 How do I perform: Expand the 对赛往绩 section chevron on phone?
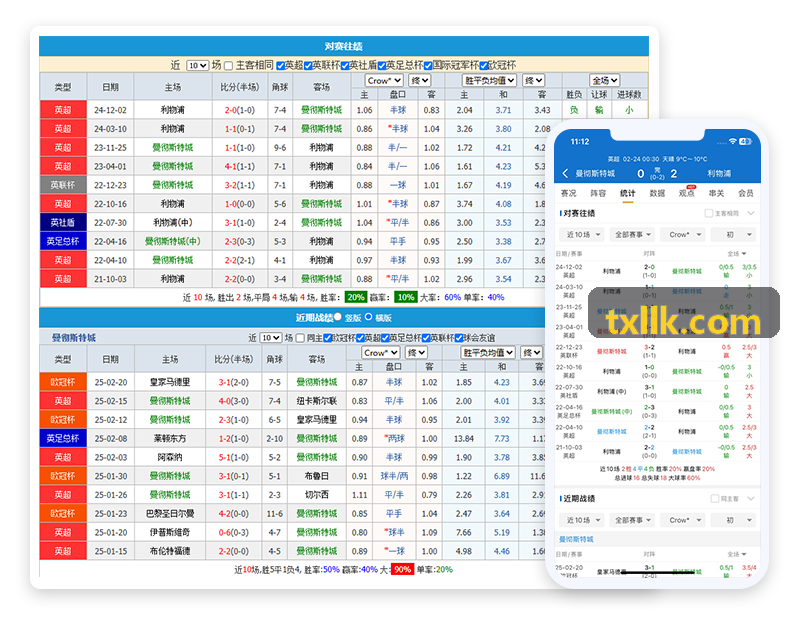(x=751, y=213)
